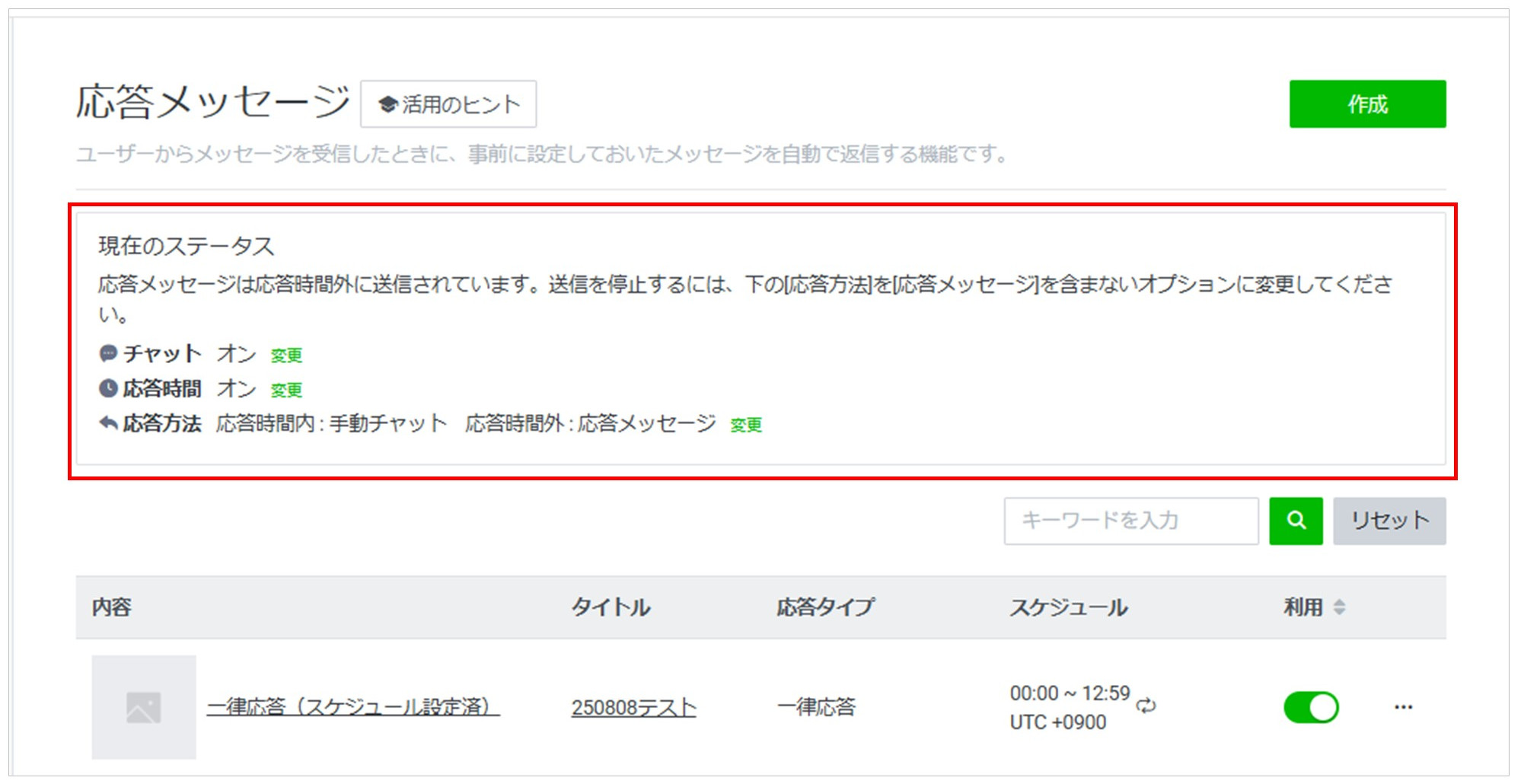Open the 一律応答（スケジュール設定済） message link
The image size is (1524, 784).
tap(353, 706)
